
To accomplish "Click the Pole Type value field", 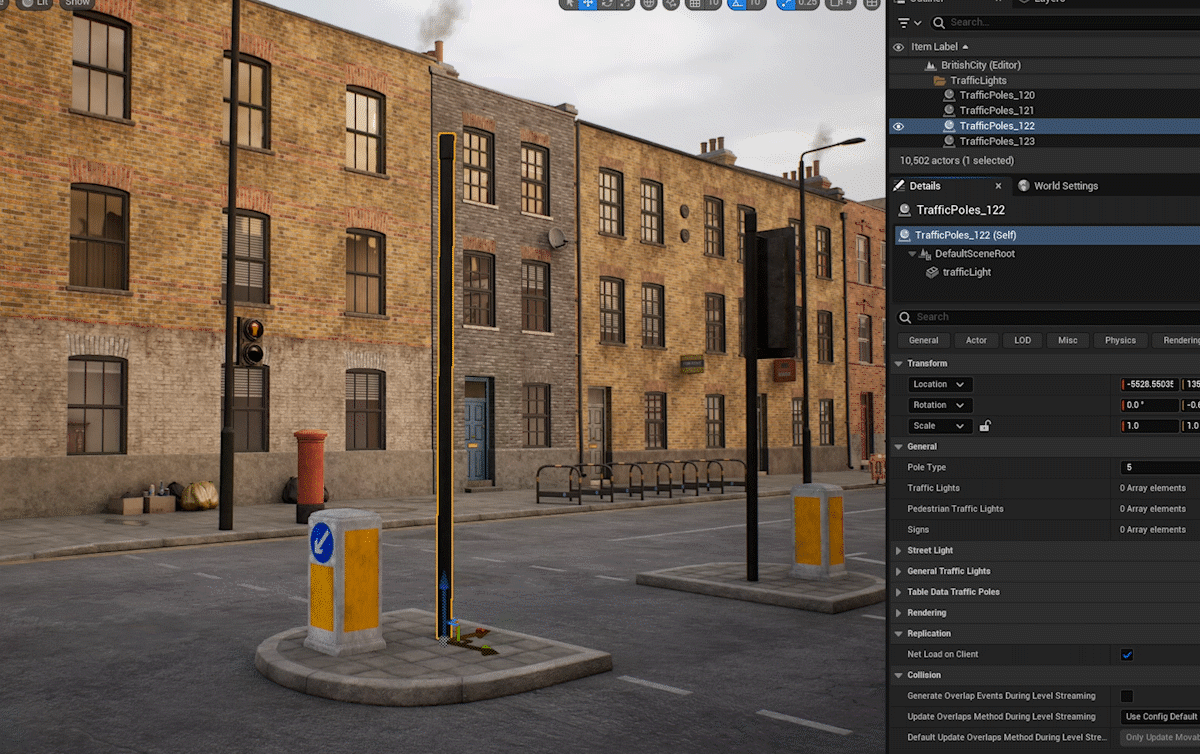I will [1160, 467].
